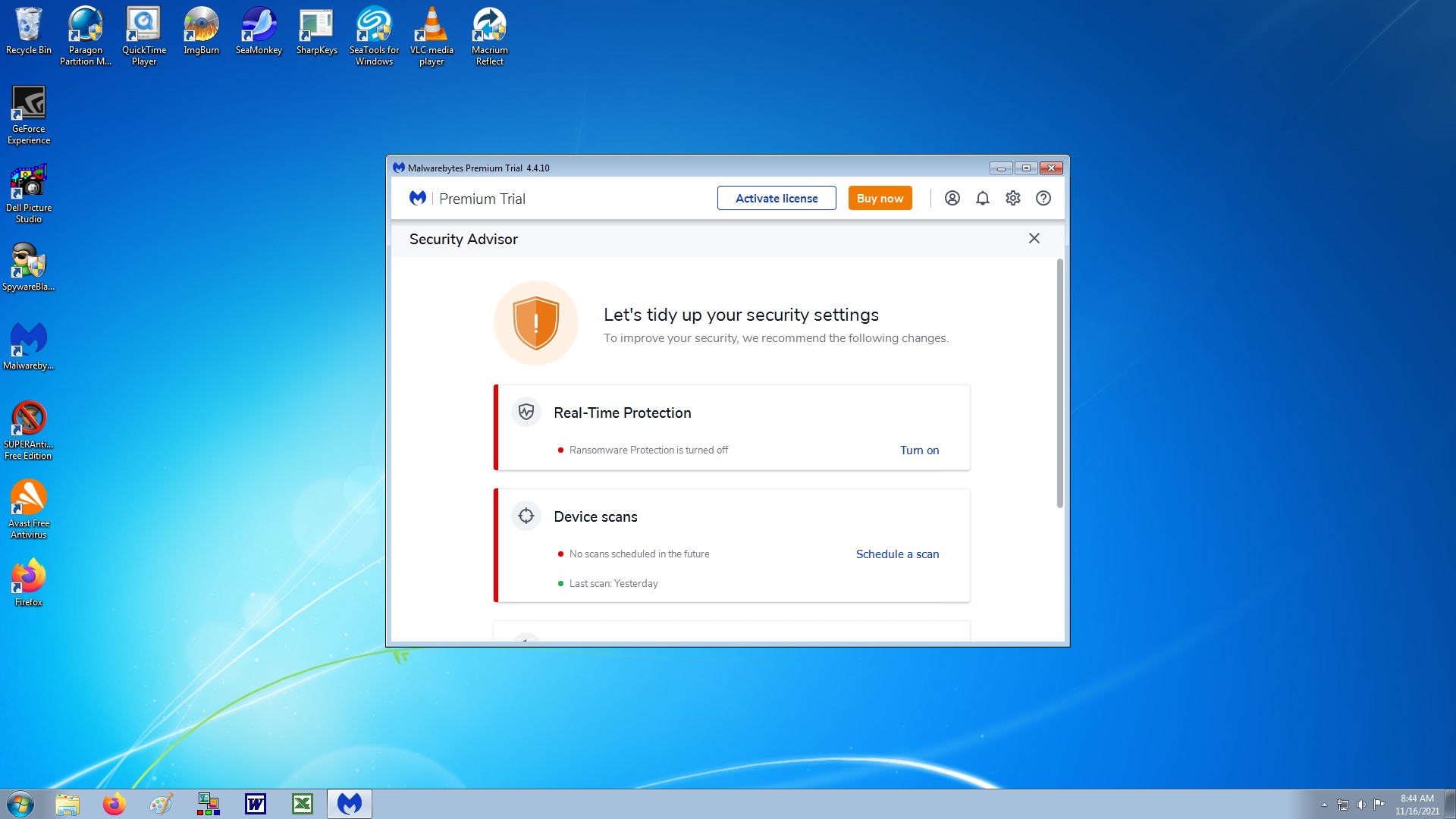Select SpywareBlaster desktop shortcut
1456x819 pixels.
29,267
